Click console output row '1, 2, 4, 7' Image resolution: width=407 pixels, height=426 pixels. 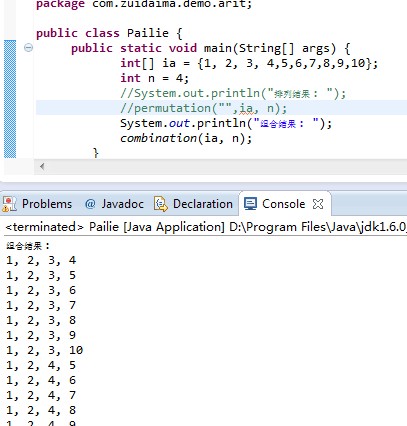coord(41,395)
